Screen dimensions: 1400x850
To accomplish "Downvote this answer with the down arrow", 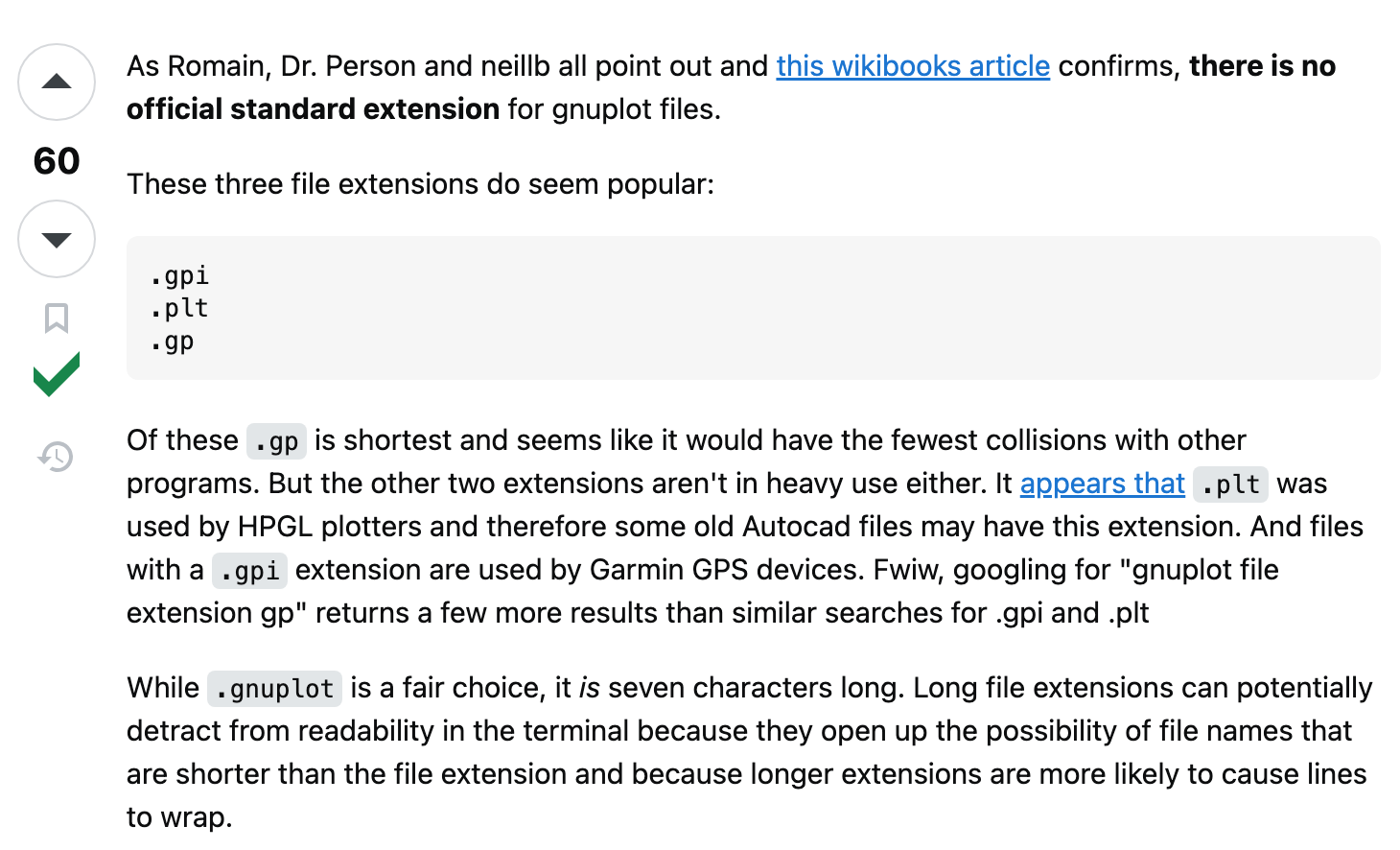I will (57, 239).
